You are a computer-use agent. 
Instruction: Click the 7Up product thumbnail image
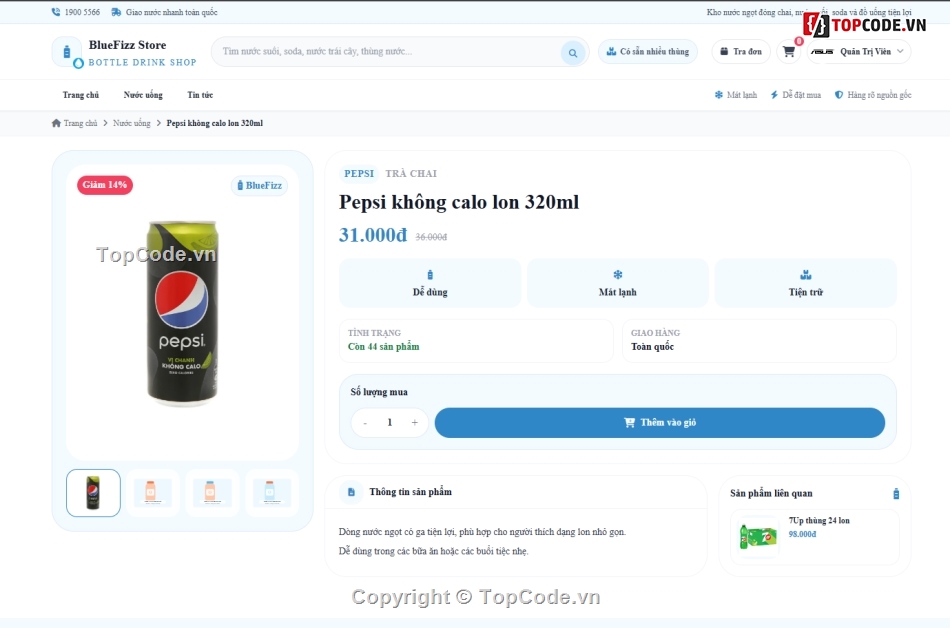[758, 537]
